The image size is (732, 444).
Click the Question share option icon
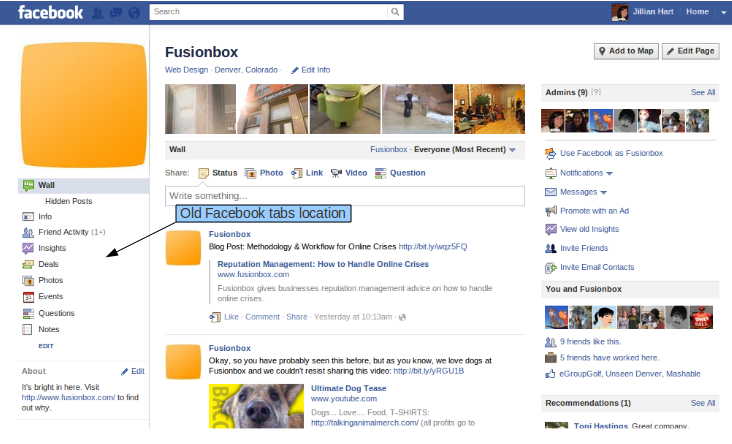click(x=380, y=173)
